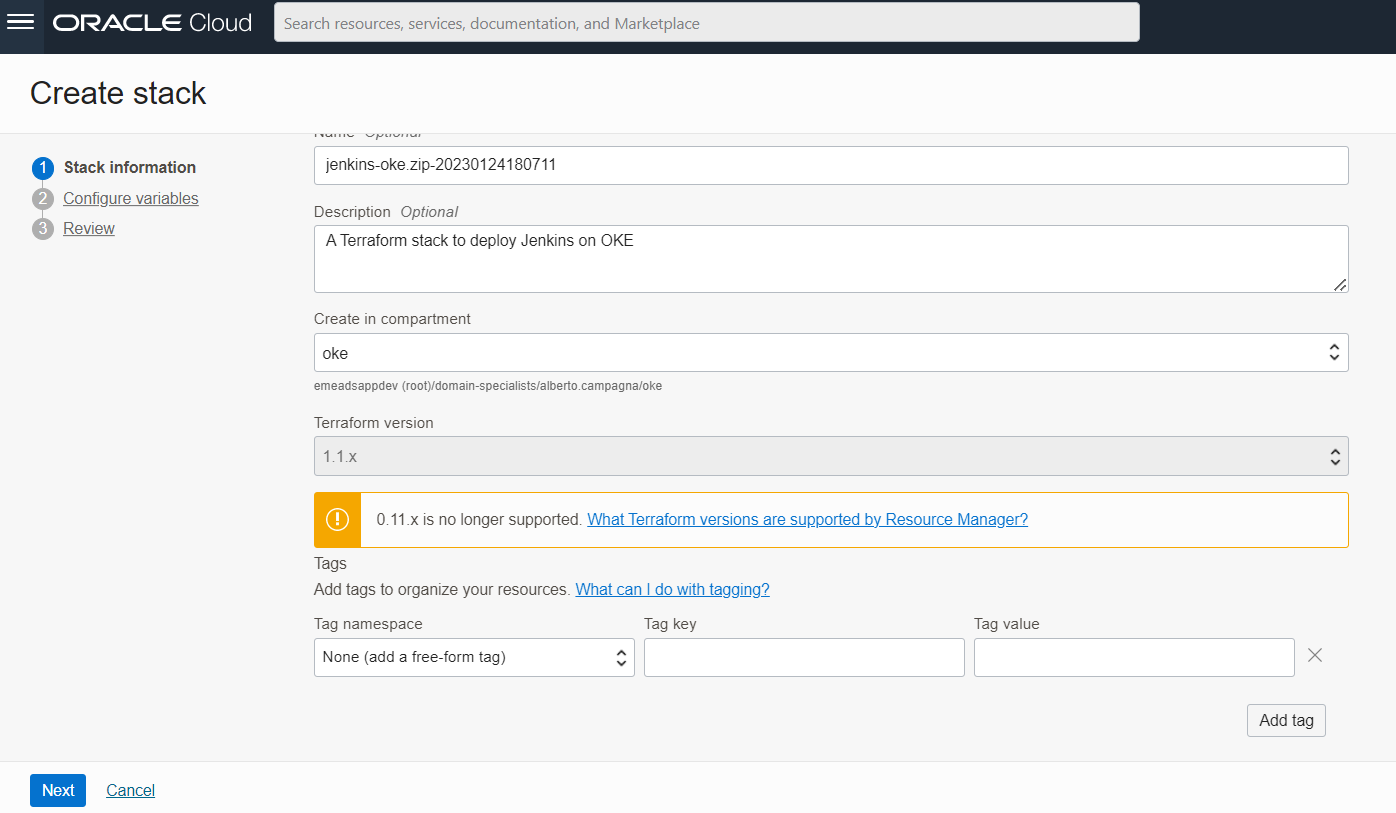The image size is (1396, 813).
Task: Click the Cancel link
Action: (130, 790)
